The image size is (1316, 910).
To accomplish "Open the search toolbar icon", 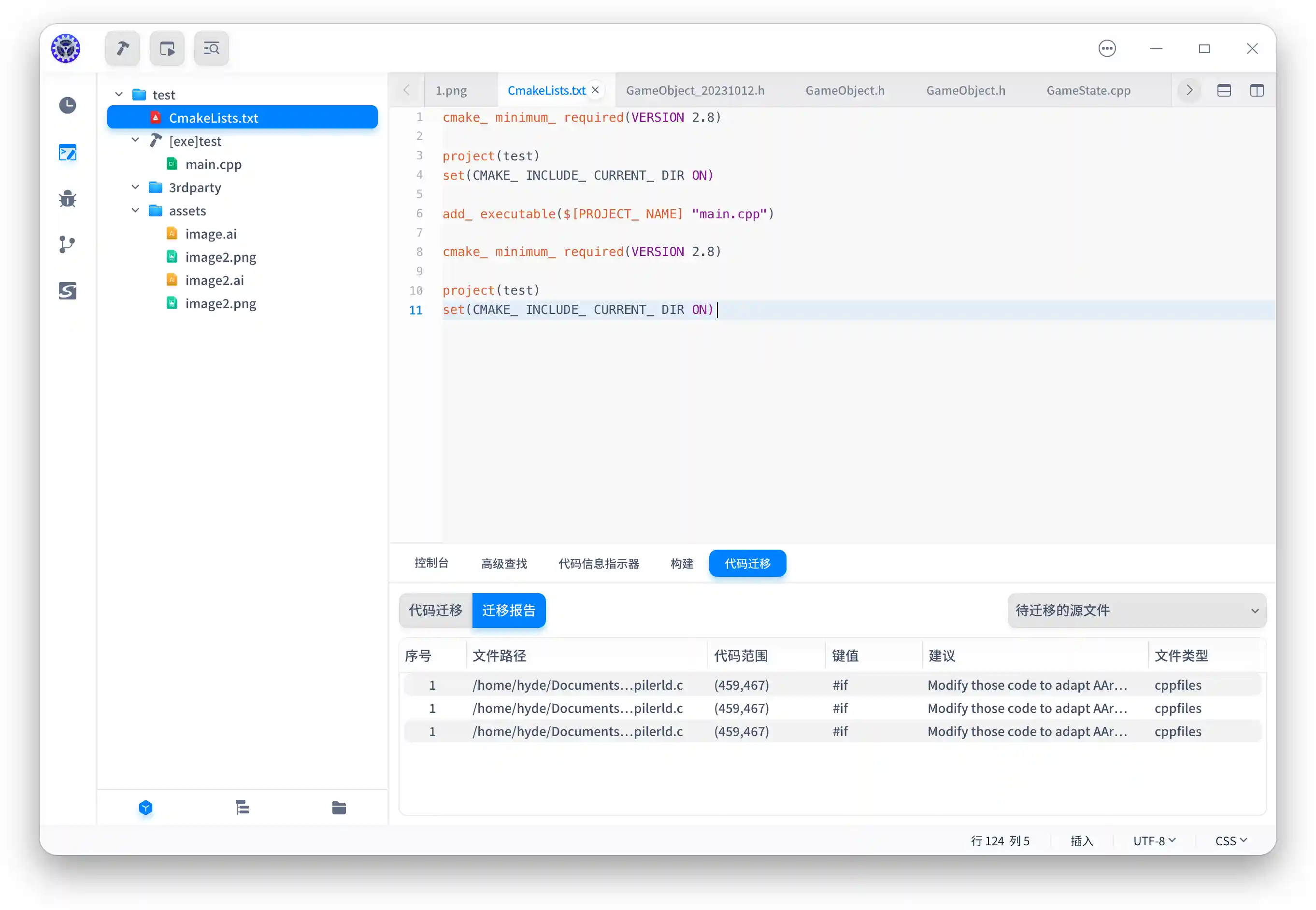I will (x=212, y=48).
